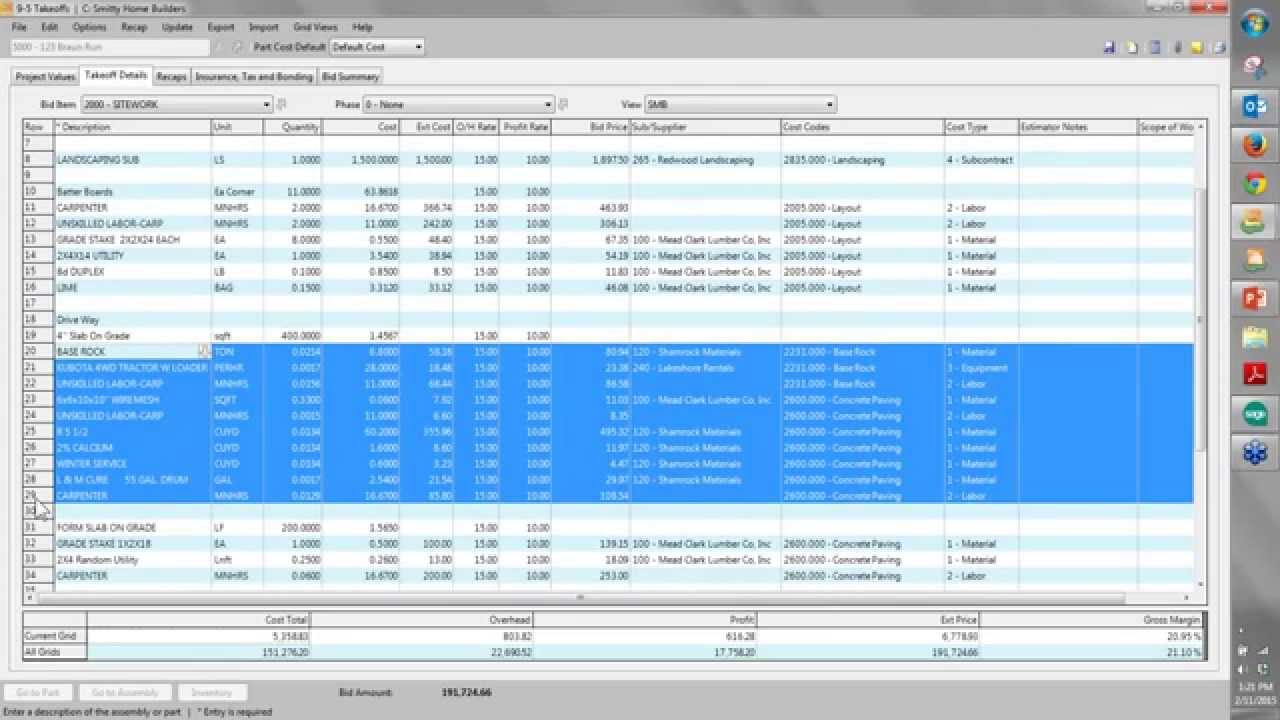Click the 400.0000 quantity cell
The image size is (1280, 720).
[292, 336]
